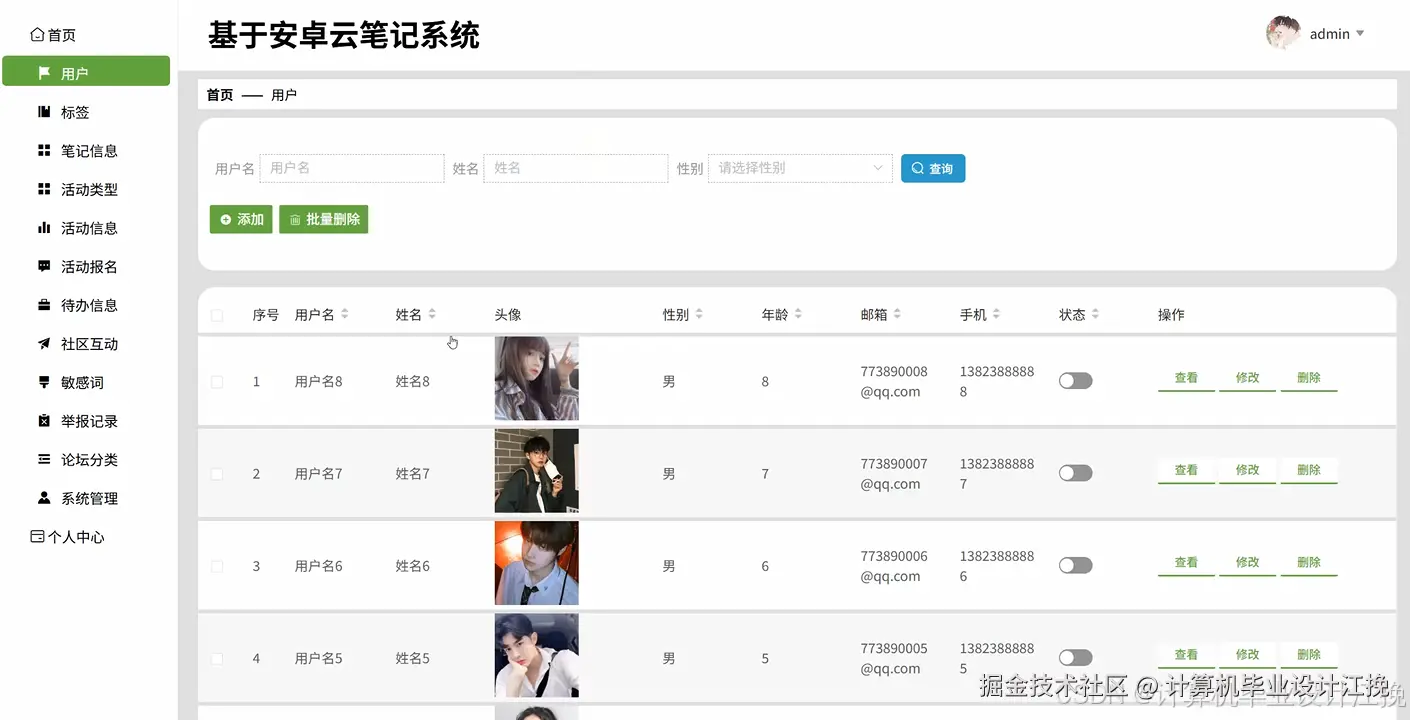
Task: Click the admin avatar picture
Action: click(x=1283, y=33)
